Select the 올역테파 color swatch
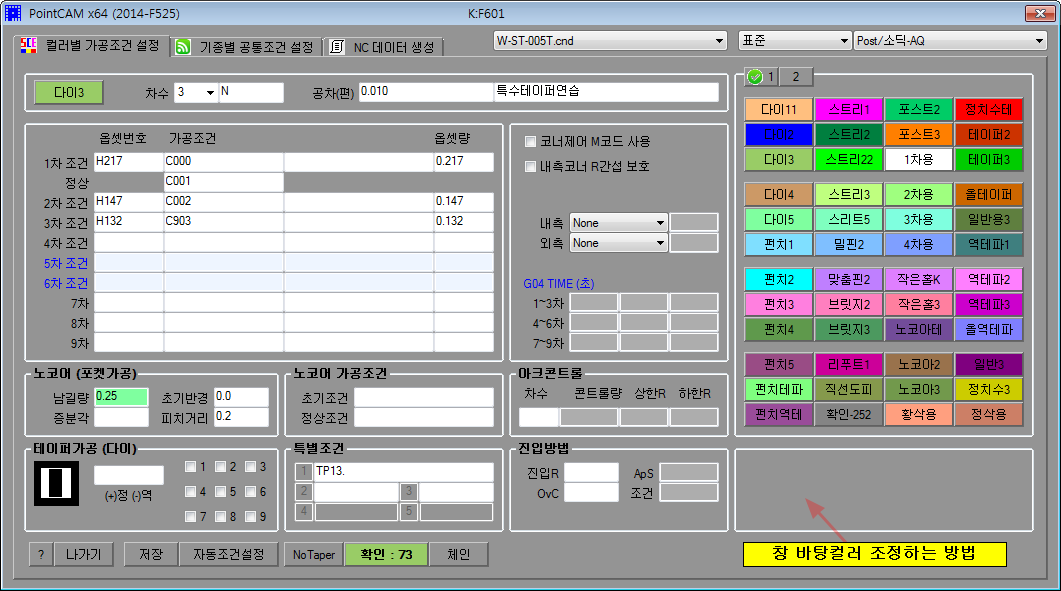Image resolution: width=1061 pixels, height=591 pixels. pos(989,330)
